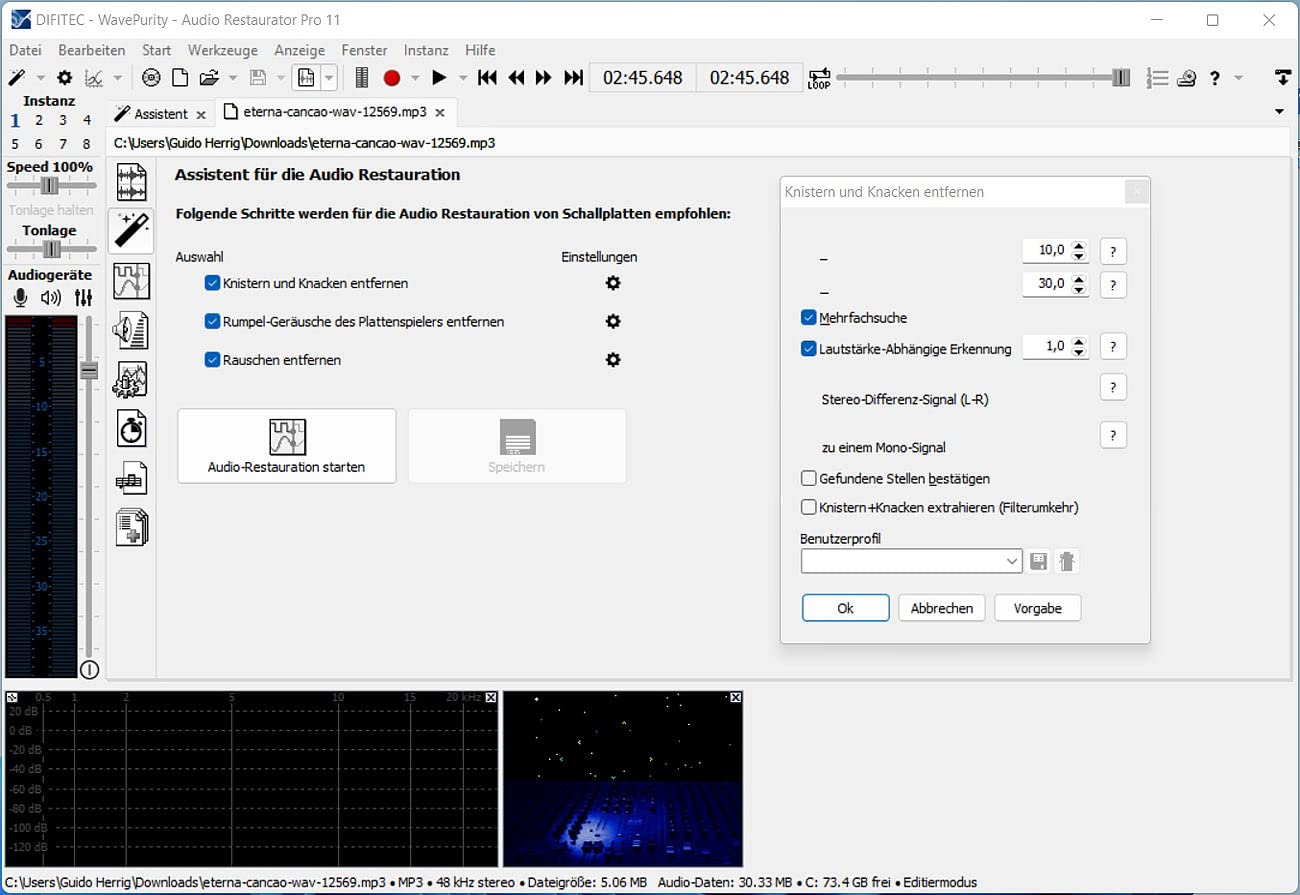
Task: Click the Speed 100% slider handle
Action: pos(49,186)
